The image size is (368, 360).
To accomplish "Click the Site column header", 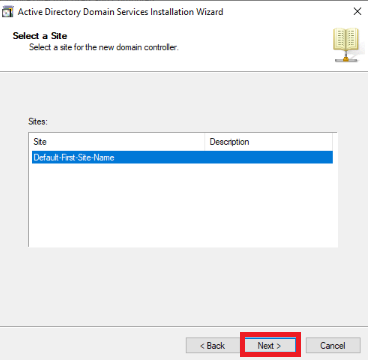I will click(118, 142).
